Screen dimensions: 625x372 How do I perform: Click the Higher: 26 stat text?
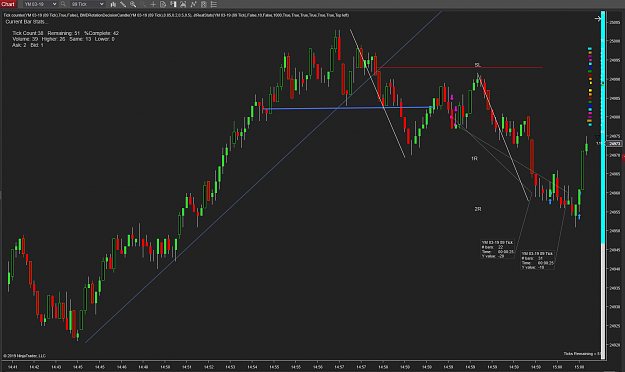[x=53, y=39]
